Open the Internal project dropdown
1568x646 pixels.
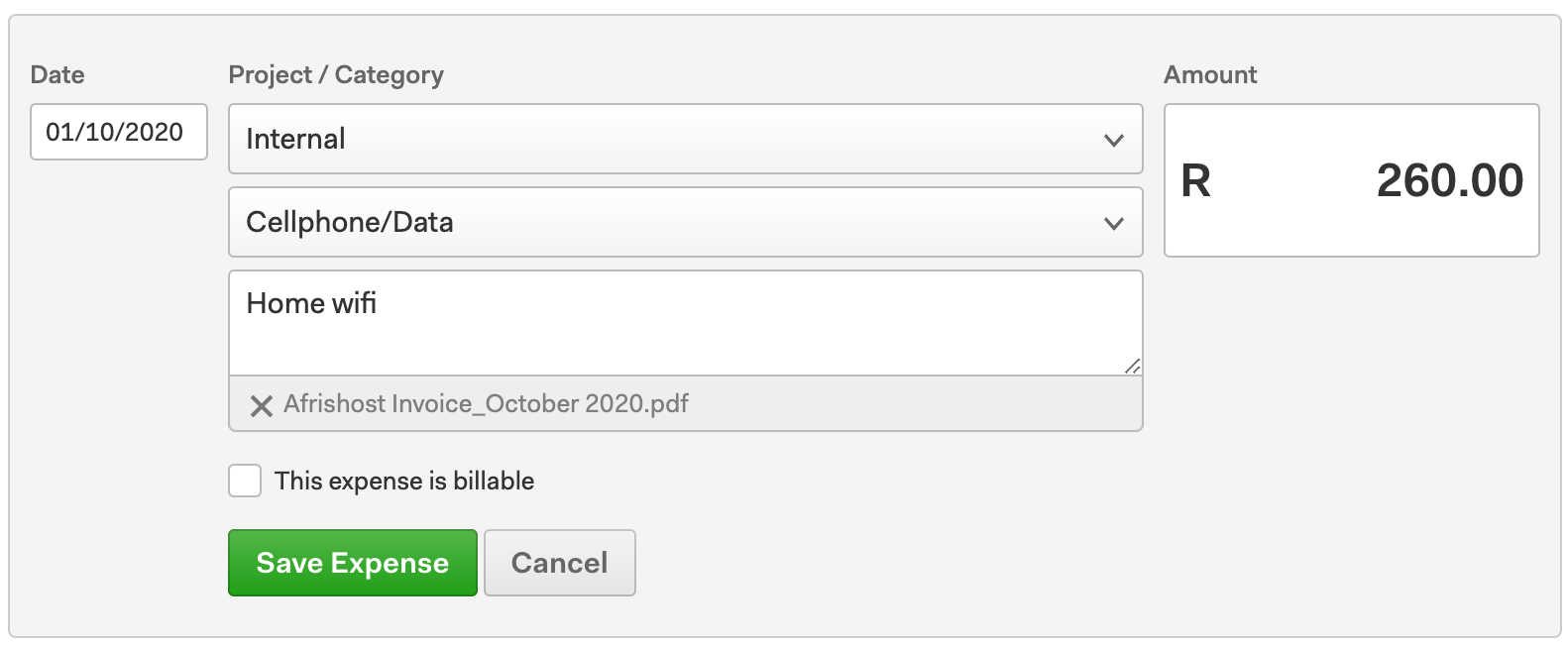(686, 139)
